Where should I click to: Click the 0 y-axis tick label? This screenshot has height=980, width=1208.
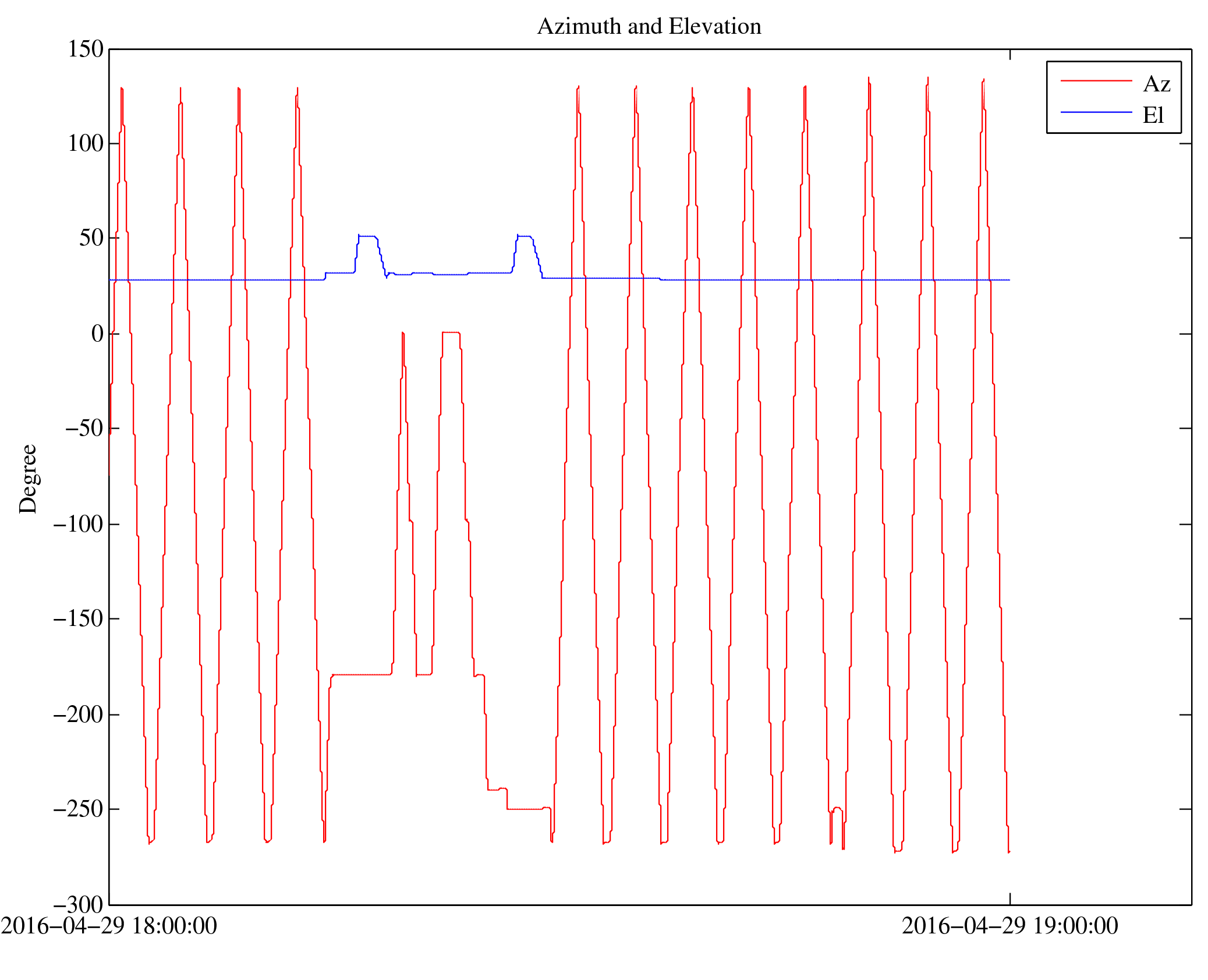[97, 334]
